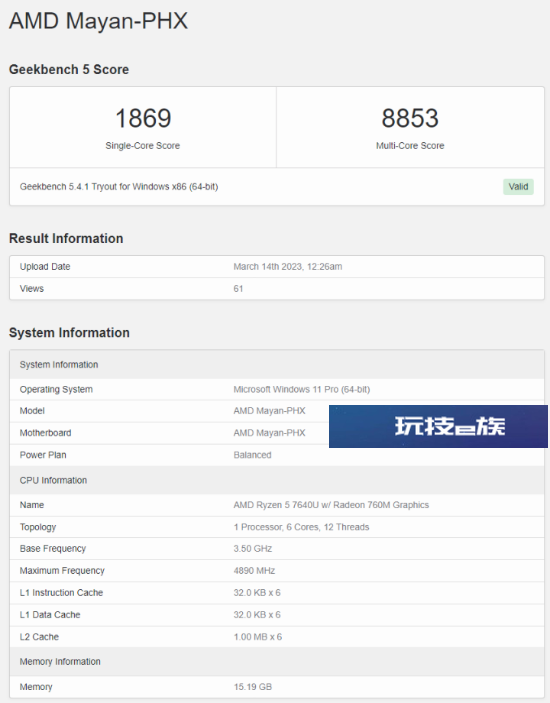Click the Operating System label
The height and width of the screenshot is (703, 550).
[x=56, y=390]
